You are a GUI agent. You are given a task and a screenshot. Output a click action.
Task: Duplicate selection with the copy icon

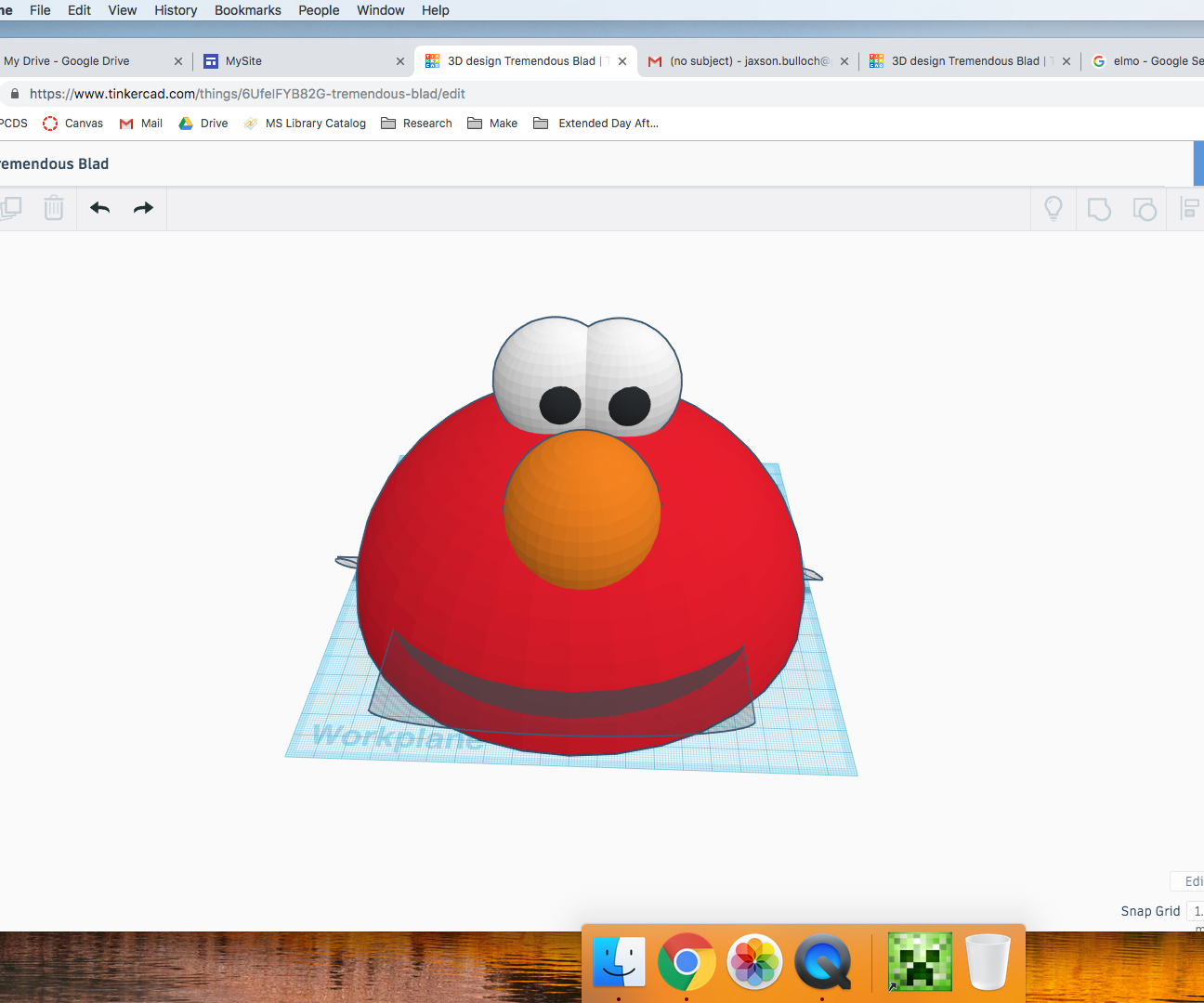click(x=10, y=207)
